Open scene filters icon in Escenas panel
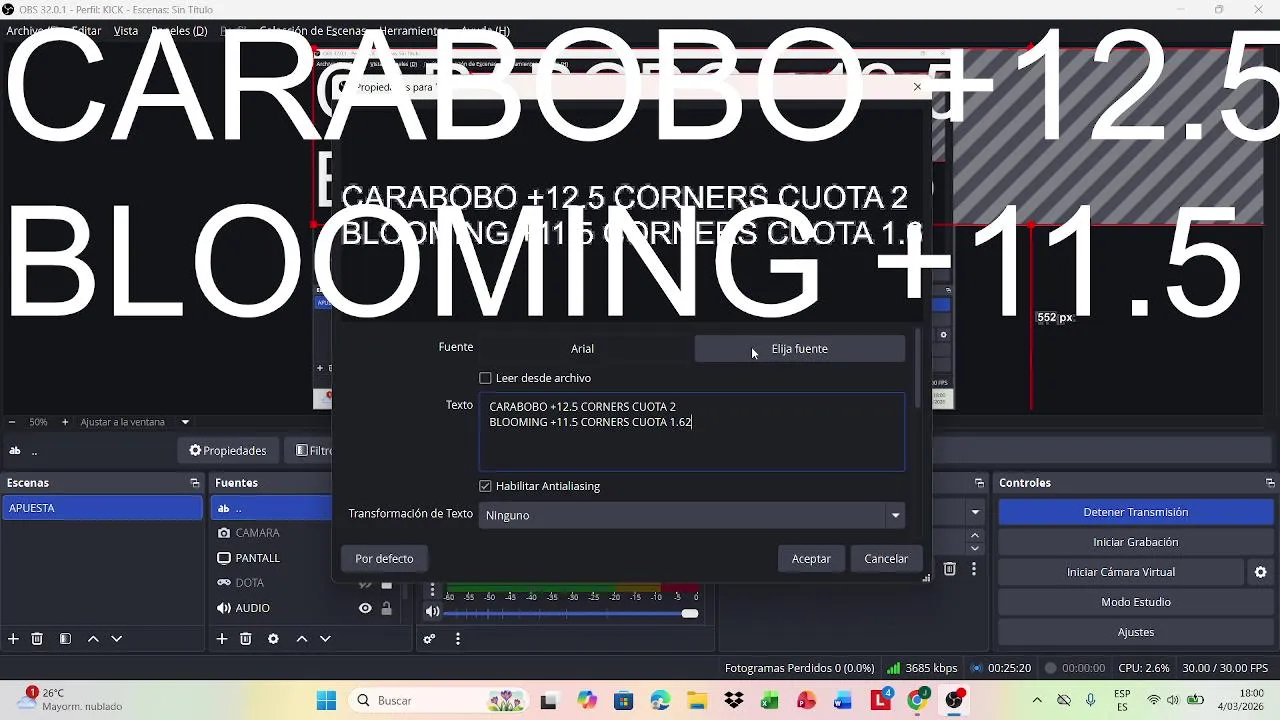Viewport: 1280px width, 720px height. pyautogui.click(x=65, y=639)
